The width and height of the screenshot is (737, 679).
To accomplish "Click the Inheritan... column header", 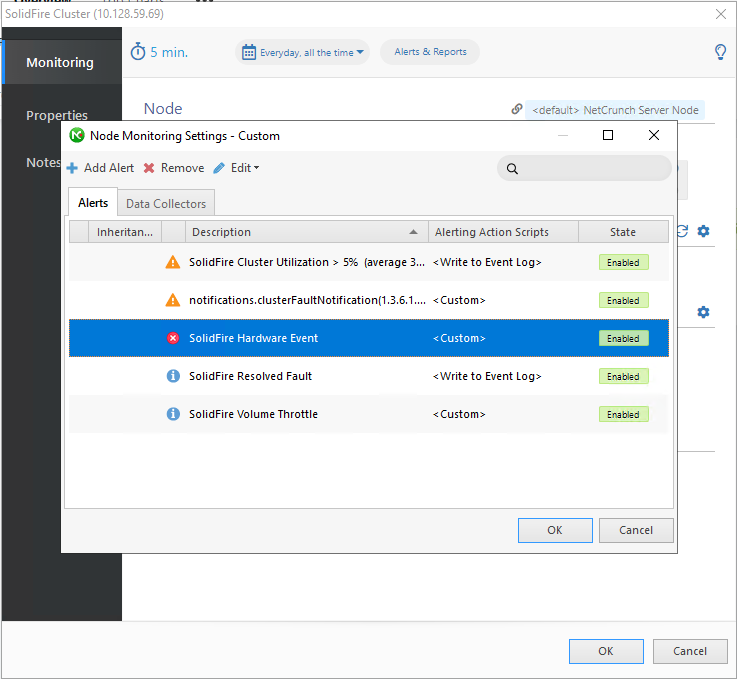I will (125, 232).
